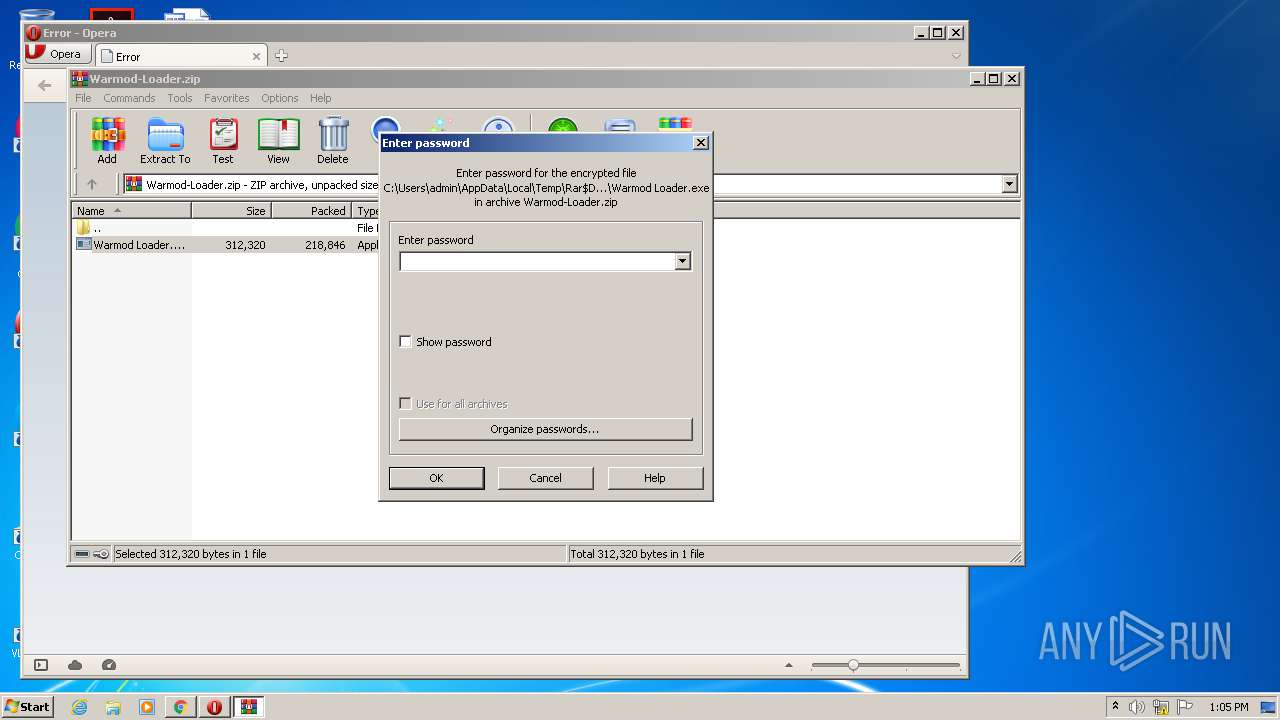Open the Help menu in WinRAR

pos(320,98)
